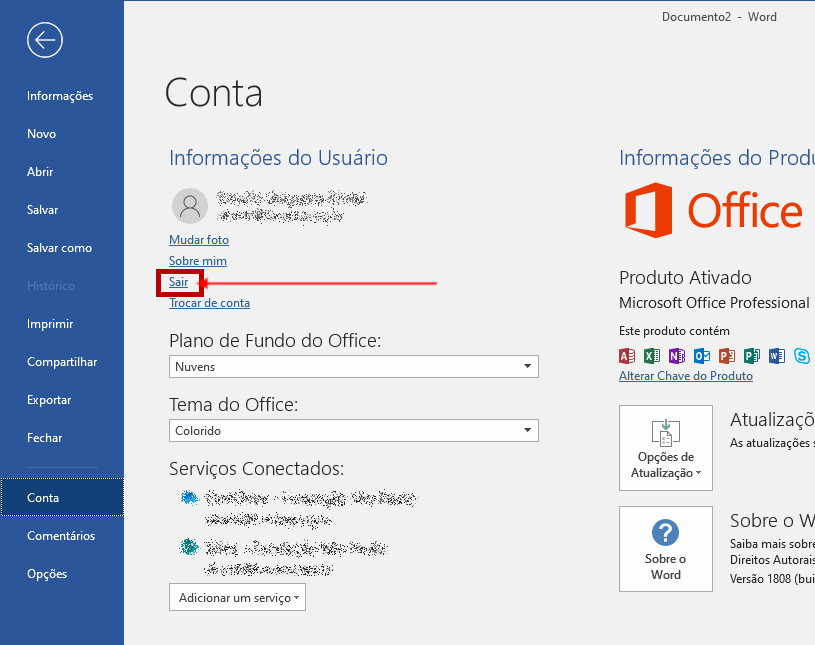Click the Publisher app icon

tap(752, 356)
